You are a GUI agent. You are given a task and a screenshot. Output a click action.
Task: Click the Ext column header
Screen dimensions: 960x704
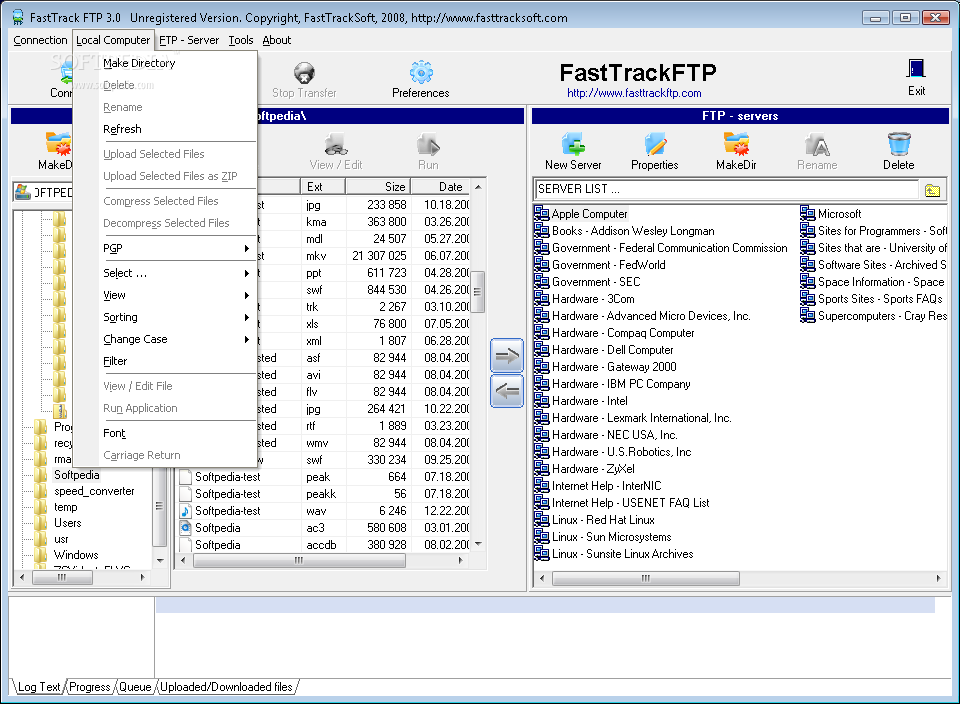[x=323, y=187]
